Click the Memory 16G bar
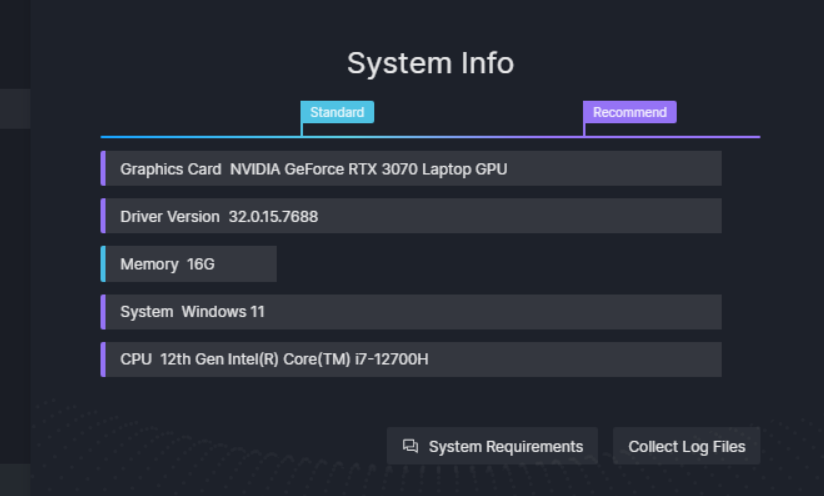 point(189,264)
